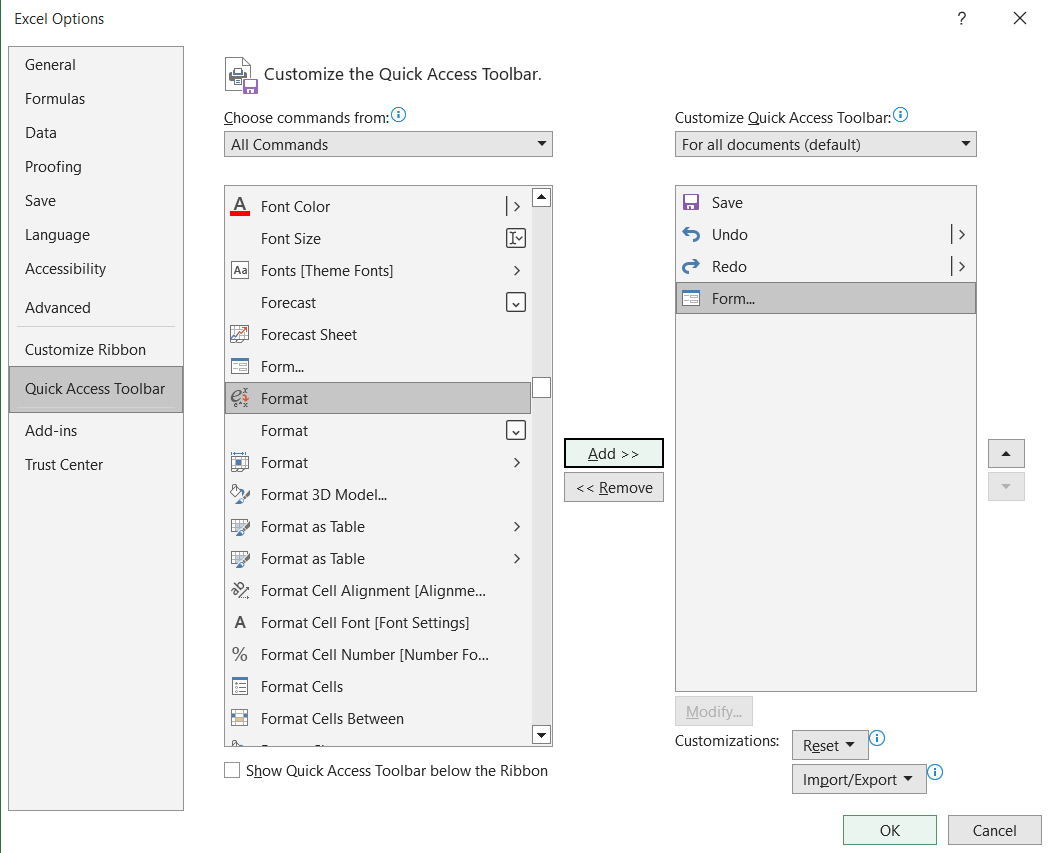Click the Move Up arrow button
The image size is (1049, 853).
(x=1006, y=453)
